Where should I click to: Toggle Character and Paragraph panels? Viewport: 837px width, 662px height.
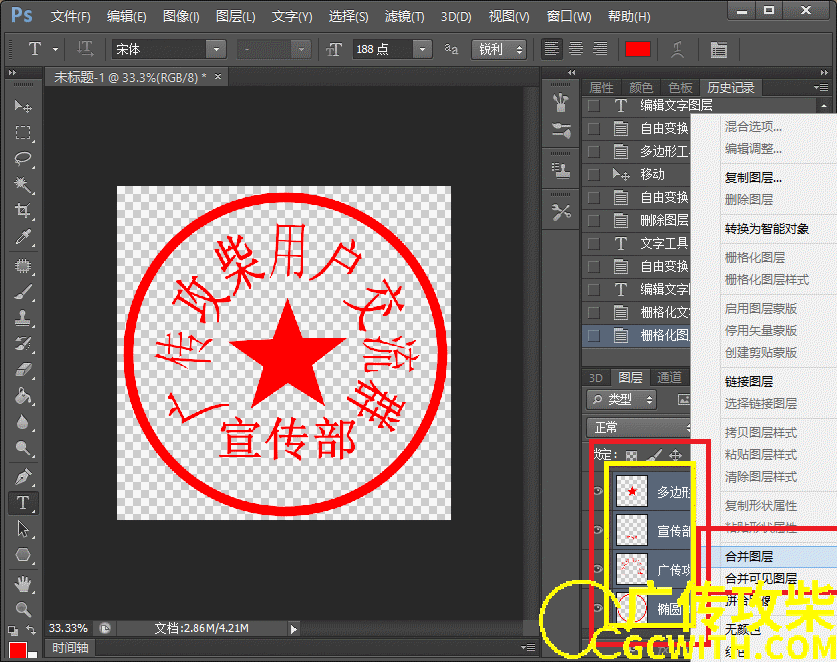(x=718, y=50)
